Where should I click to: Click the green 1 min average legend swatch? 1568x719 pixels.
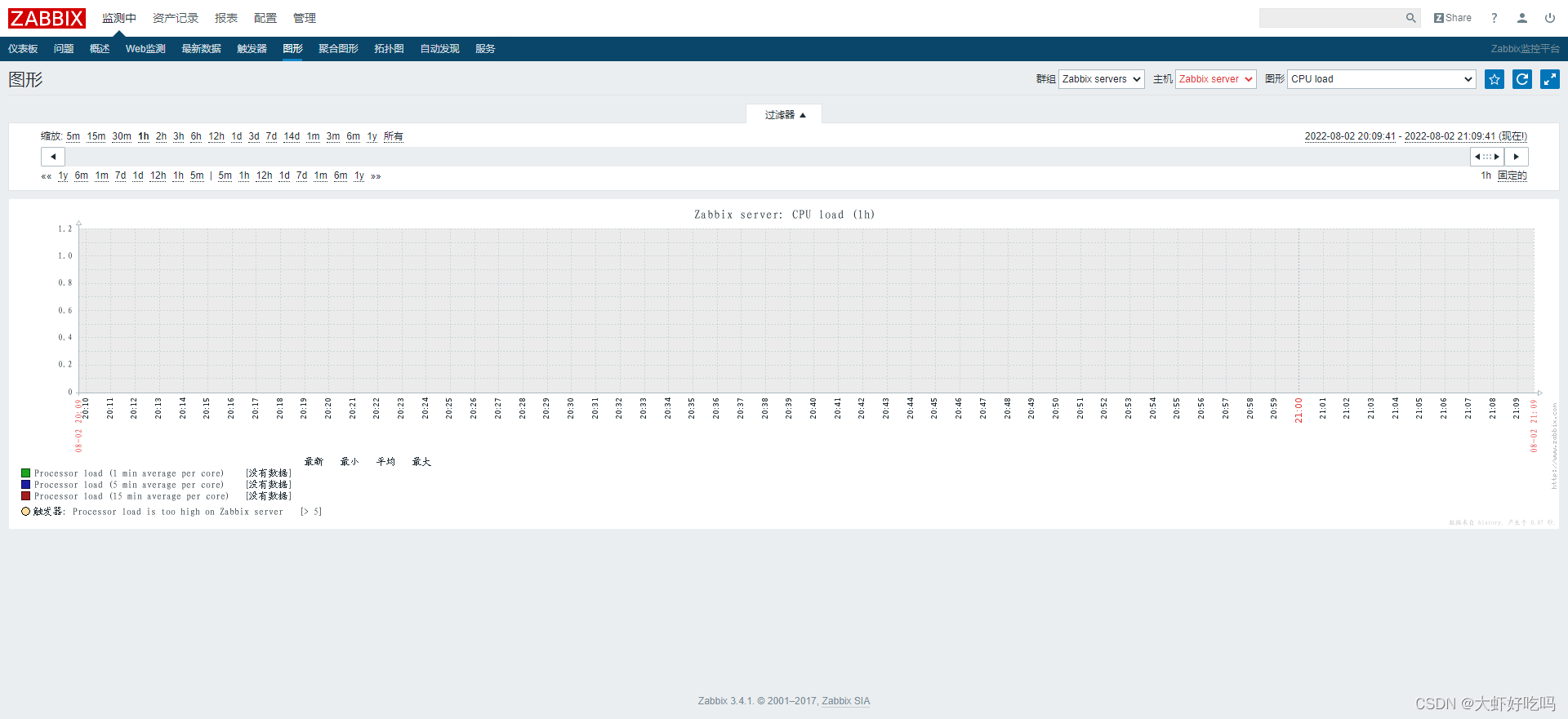tap(26, 473)
